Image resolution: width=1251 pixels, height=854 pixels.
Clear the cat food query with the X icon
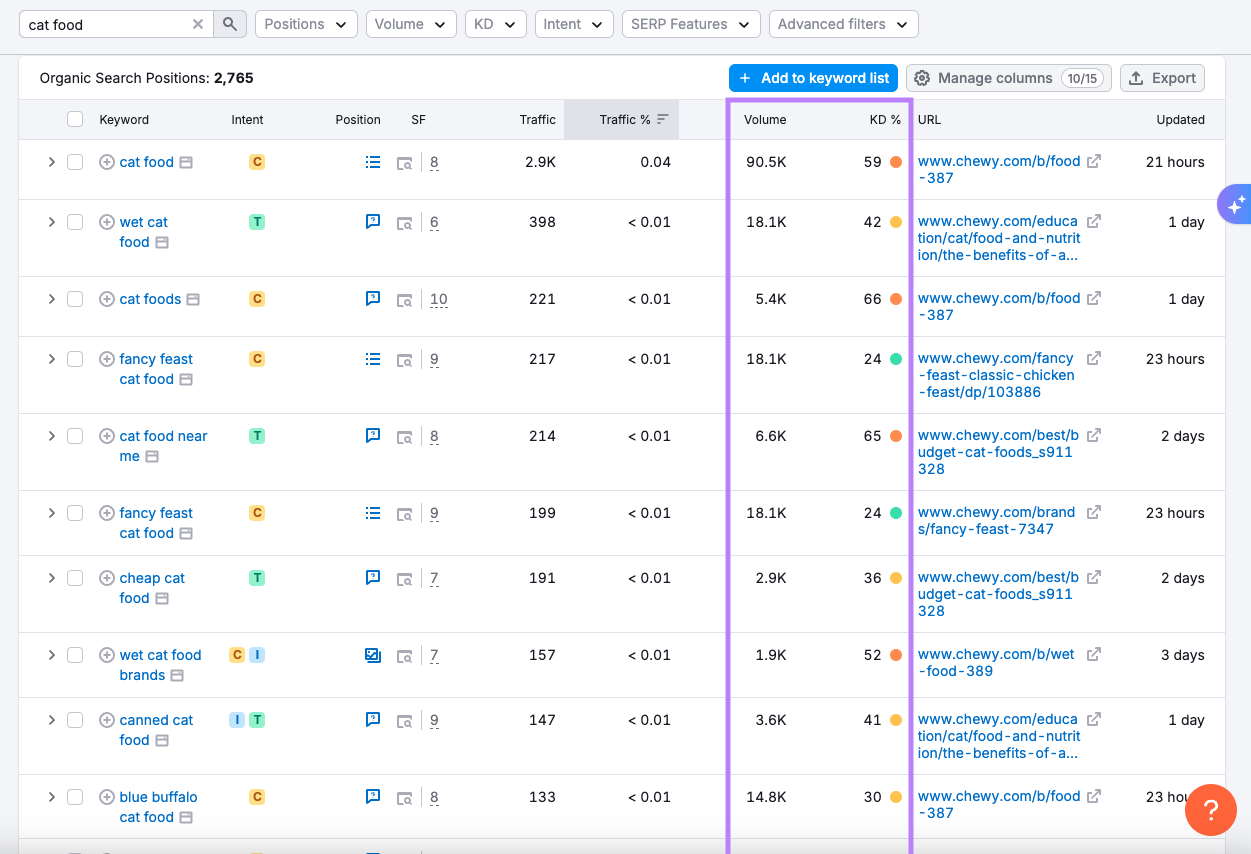coord(198,23)
